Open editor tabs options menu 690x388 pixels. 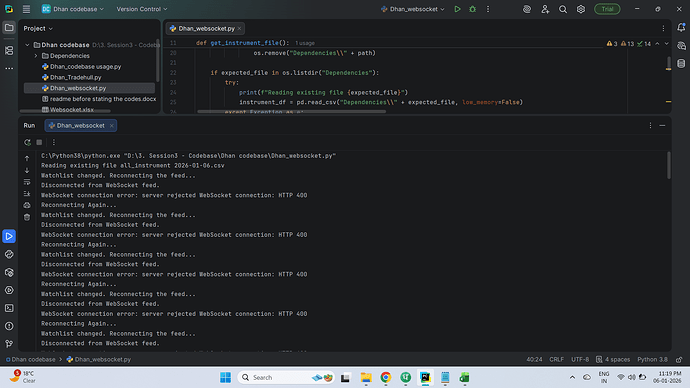[x=663, y=28]
